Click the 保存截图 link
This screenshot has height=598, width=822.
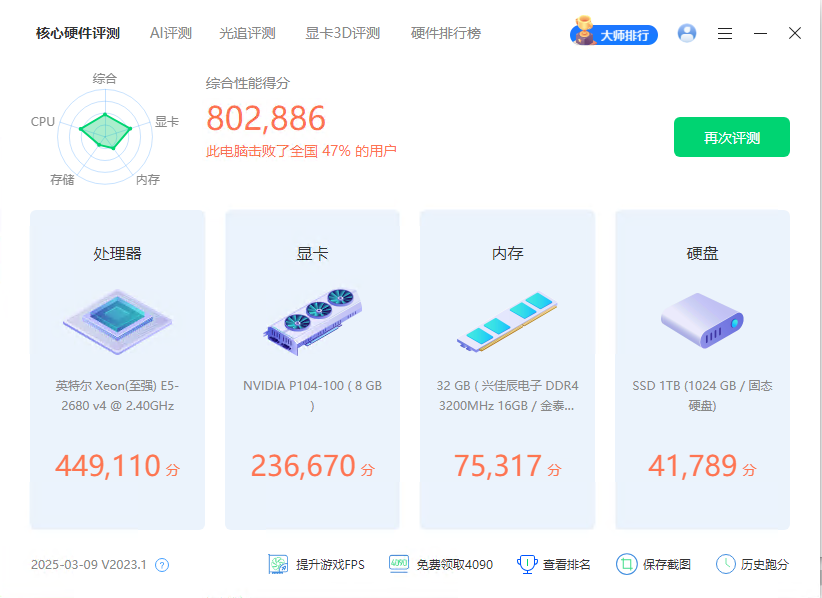click(x=667, y=564)
